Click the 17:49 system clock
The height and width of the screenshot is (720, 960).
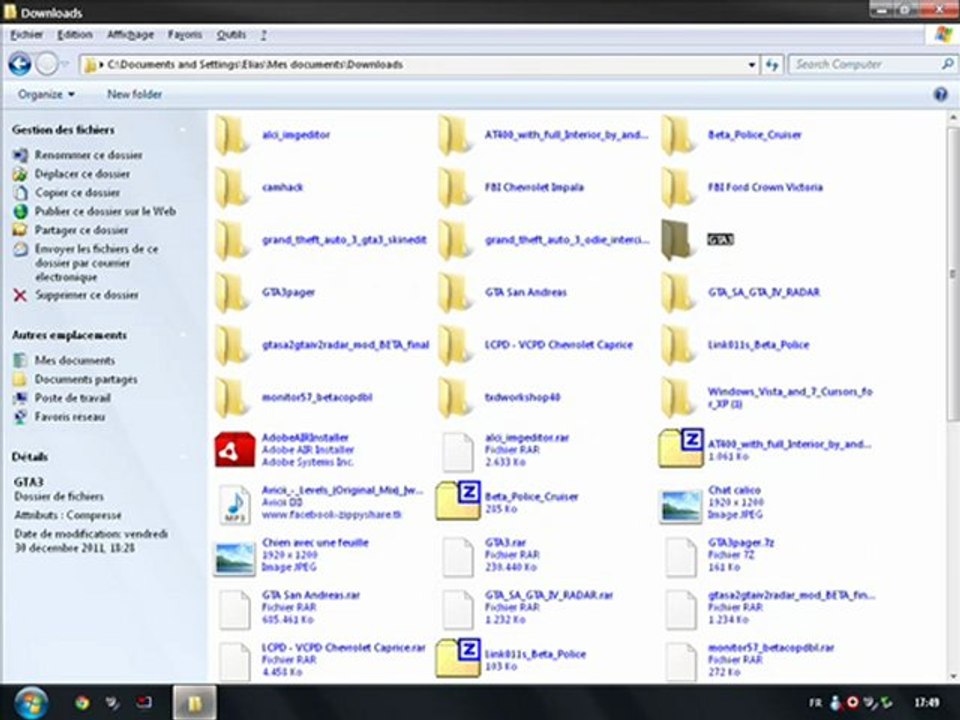928,703
